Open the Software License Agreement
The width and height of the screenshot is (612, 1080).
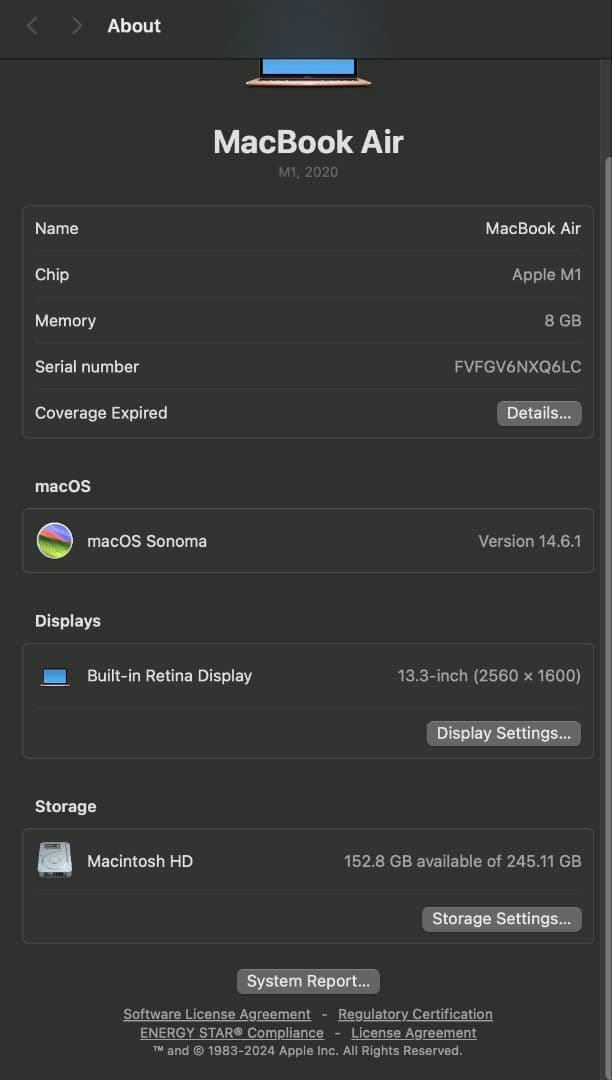pos(217,1013)
